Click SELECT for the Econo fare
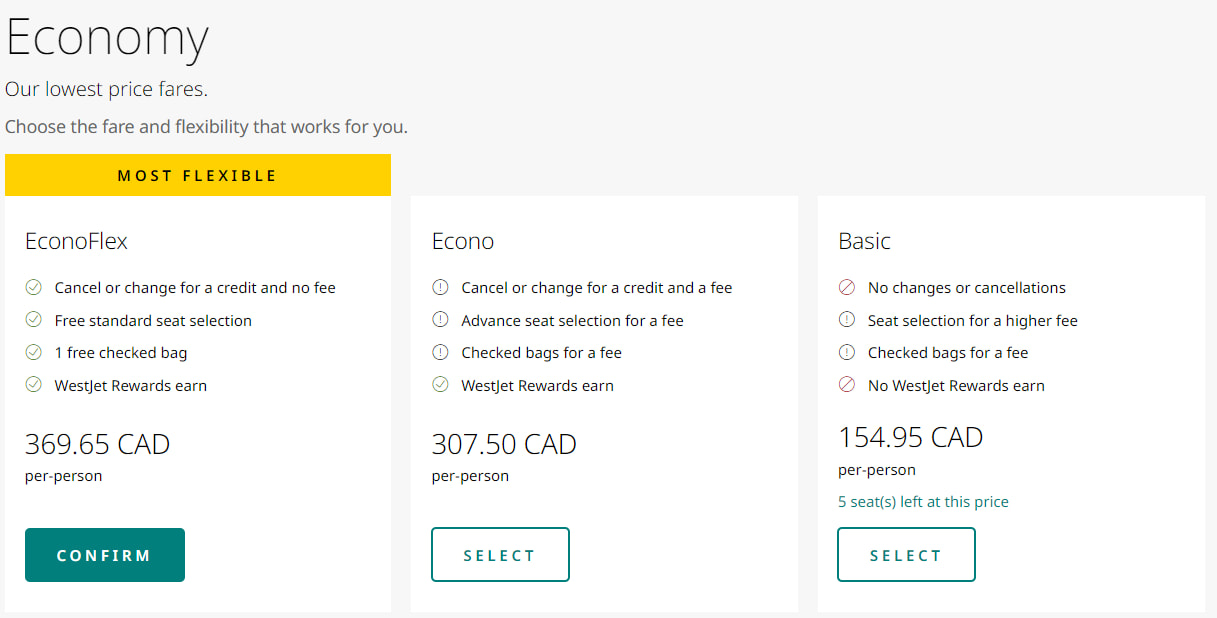This screenshot has height=618, width=1217. 500,554
